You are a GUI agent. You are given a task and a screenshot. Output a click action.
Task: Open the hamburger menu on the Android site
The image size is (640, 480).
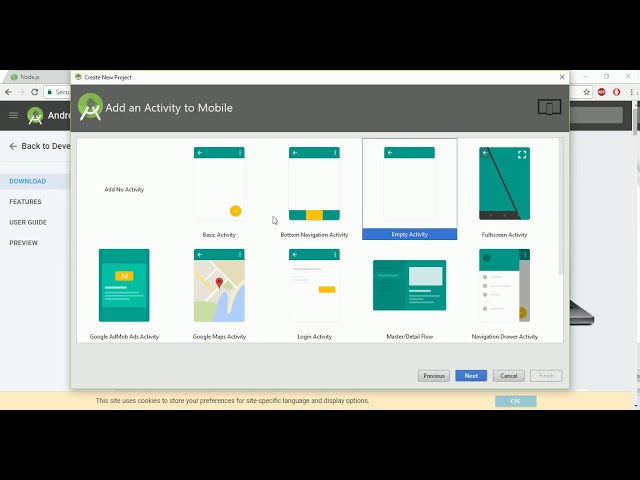point(13,115)
